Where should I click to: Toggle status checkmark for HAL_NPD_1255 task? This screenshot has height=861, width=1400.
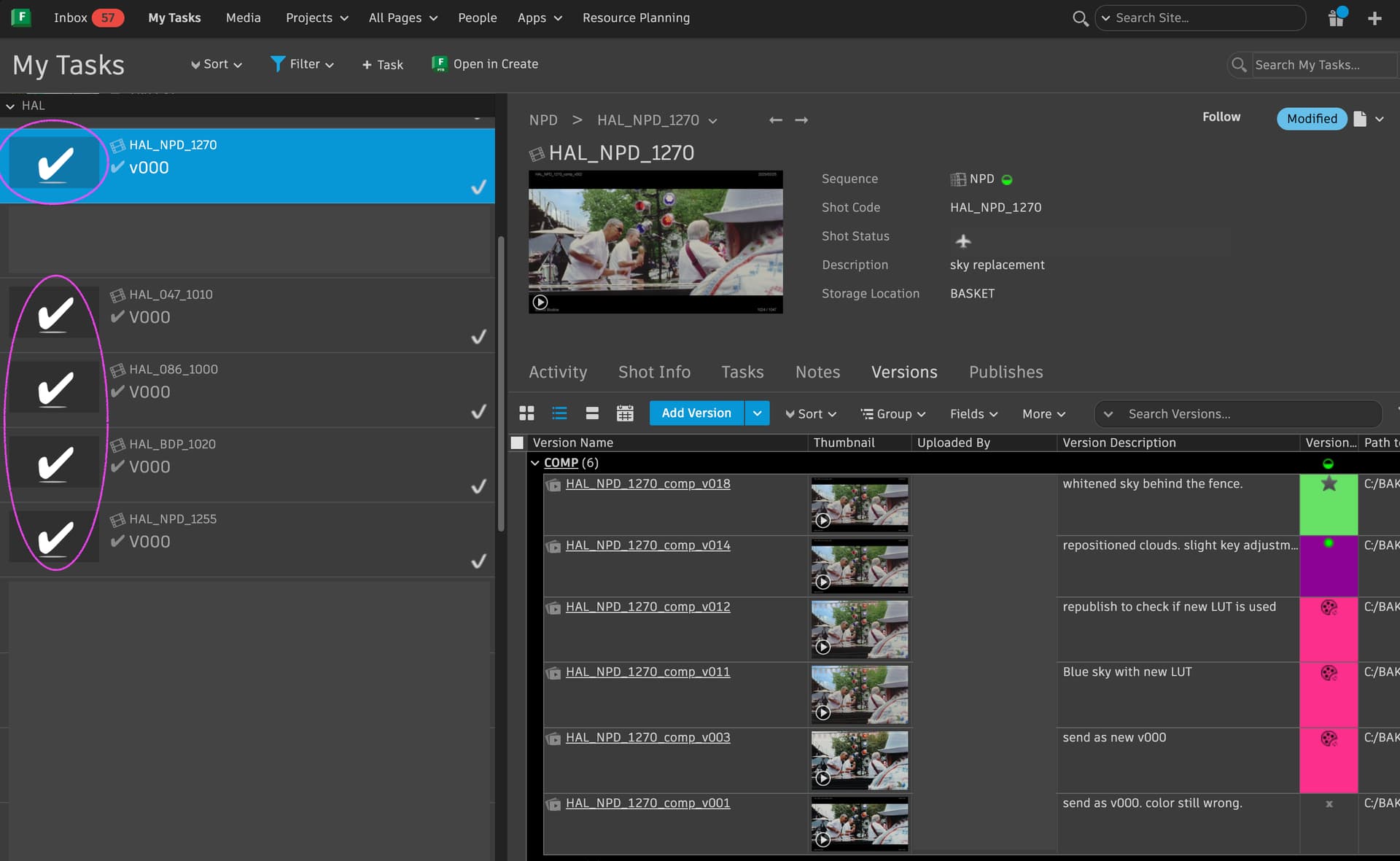click(x=478, y=561)
